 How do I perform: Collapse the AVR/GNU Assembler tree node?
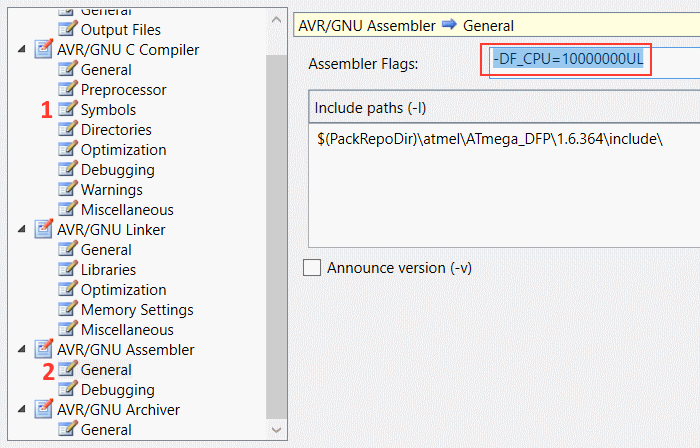(x=23, y=350)
